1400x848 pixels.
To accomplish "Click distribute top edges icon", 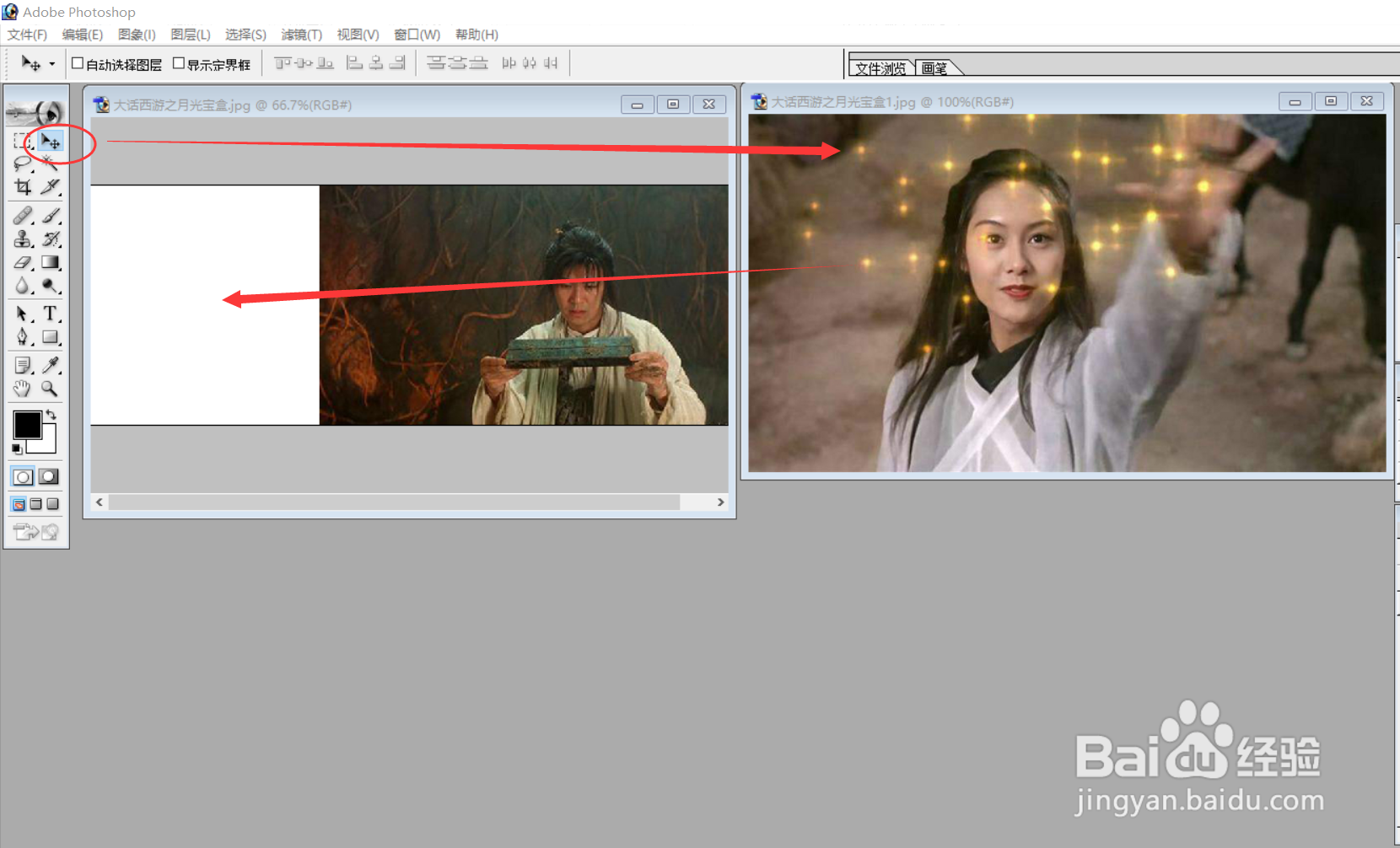I will (436, 63).
